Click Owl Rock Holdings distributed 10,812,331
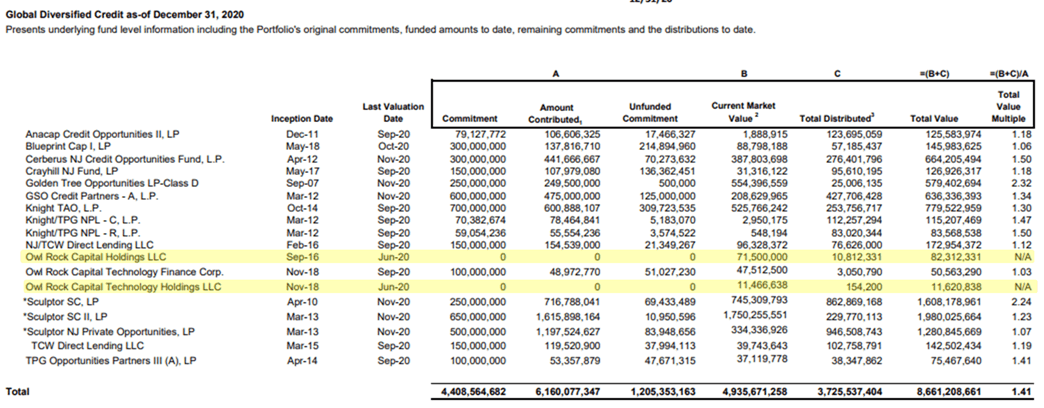This screenshot has height=408, width=1044. [858, 256]
